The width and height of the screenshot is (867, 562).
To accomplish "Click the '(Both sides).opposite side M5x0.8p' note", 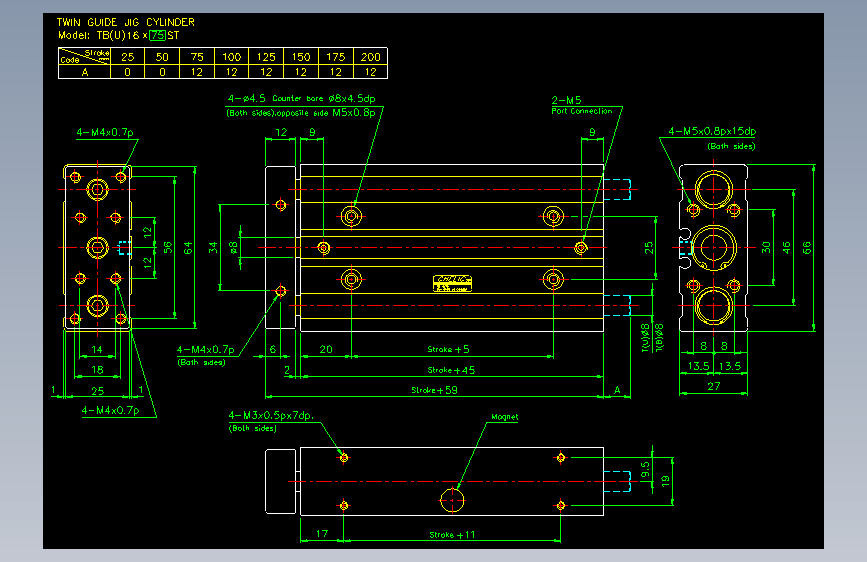I will pyautogui.click(x=301, y=113).
